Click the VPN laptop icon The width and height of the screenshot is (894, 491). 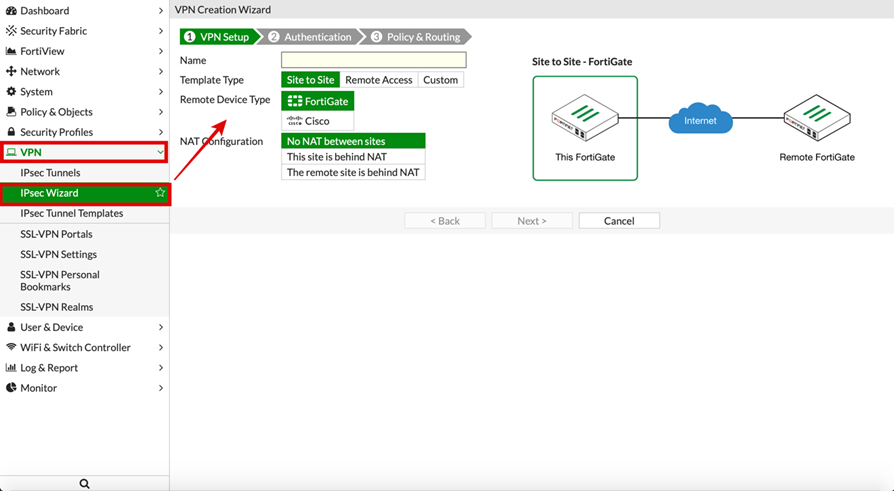[11, 152]
